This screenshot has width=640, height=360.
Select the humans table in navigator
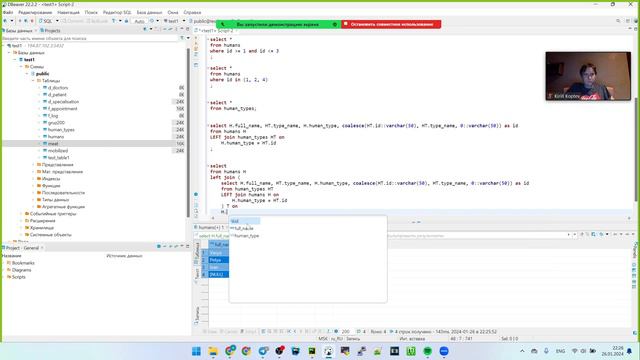[x=56, y=137]
